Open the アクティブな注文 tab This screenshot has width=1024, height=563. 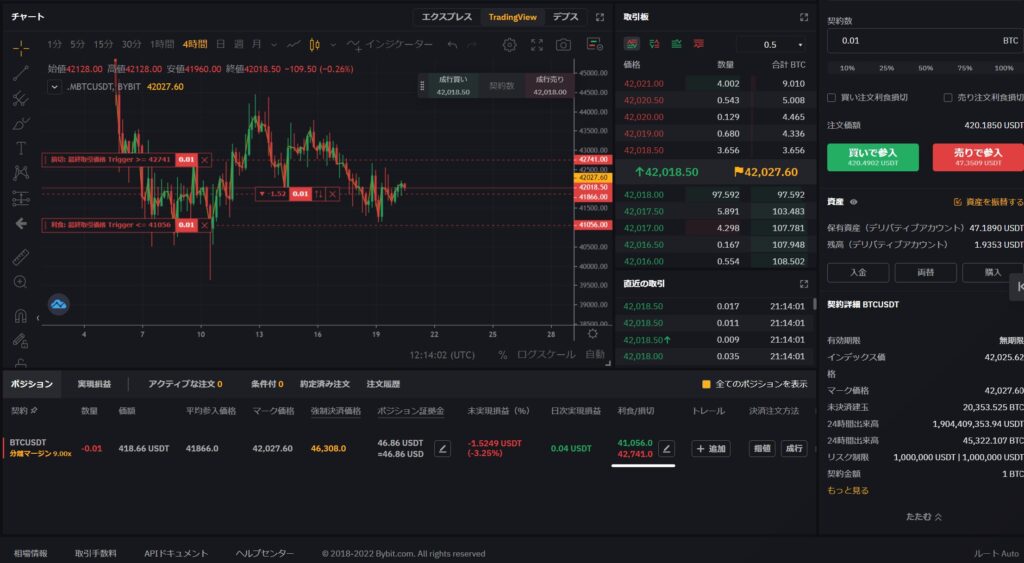[x=185, y=384]
